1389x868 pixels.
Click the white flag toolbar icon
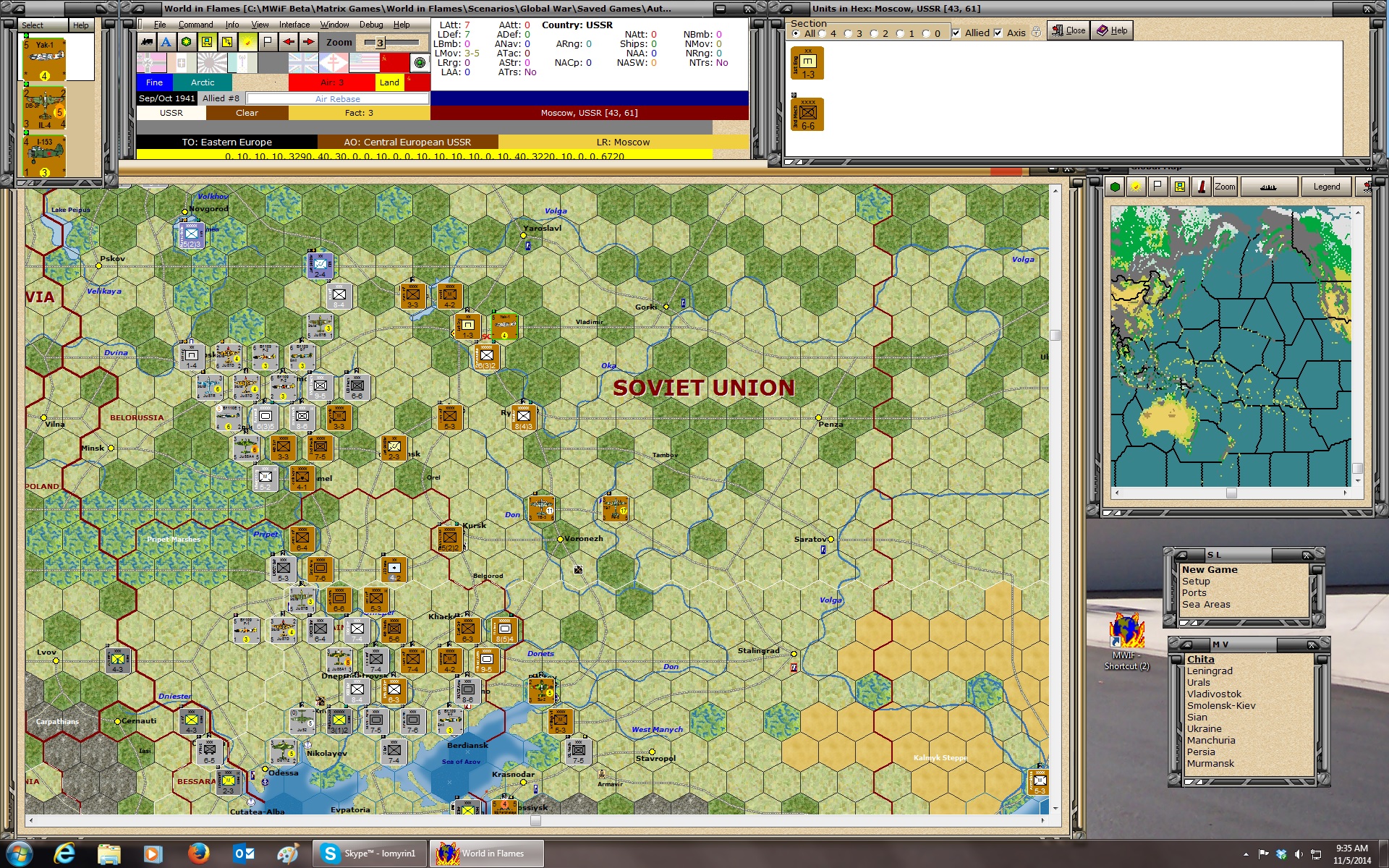pyautogui.click(x=268, y=42)
